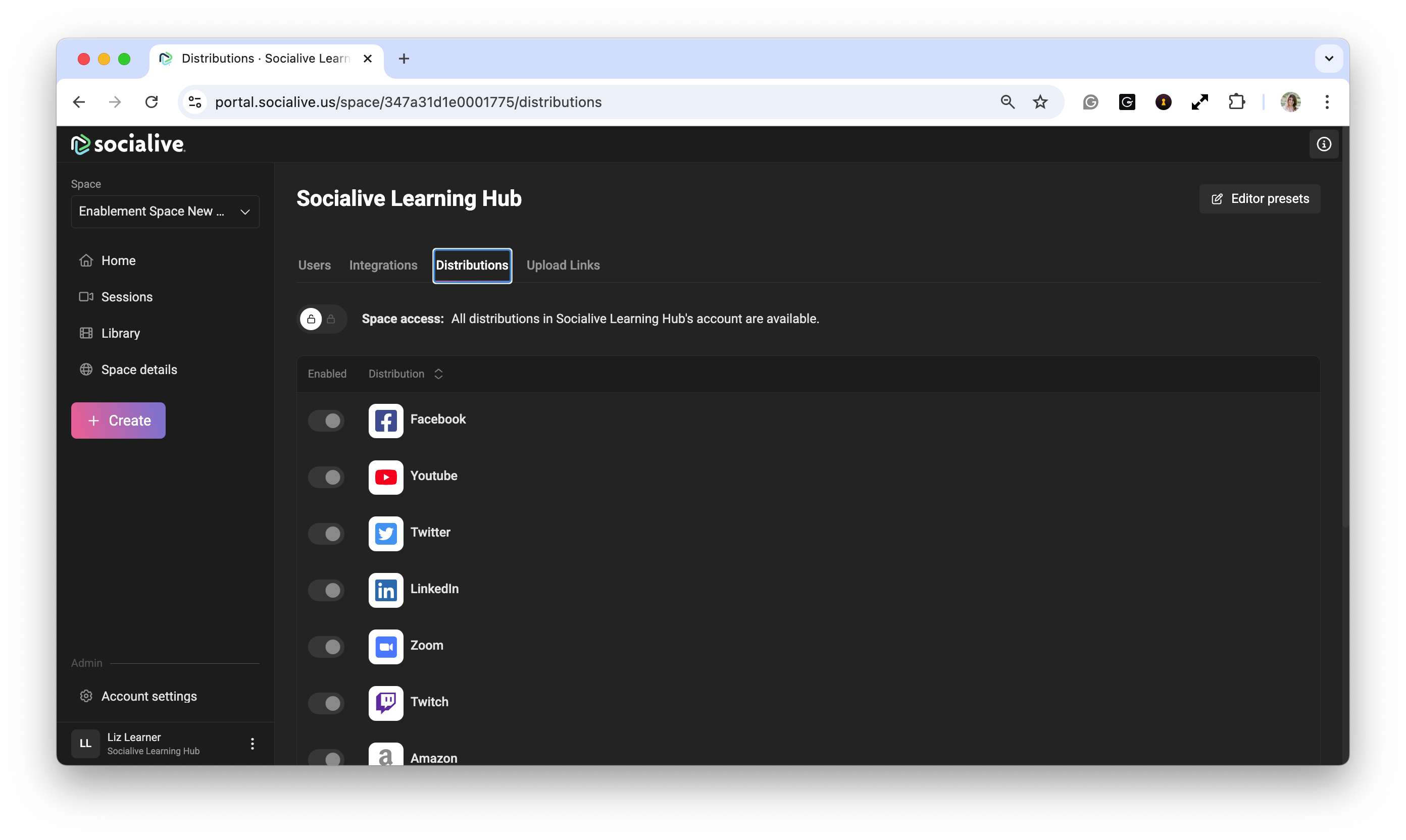Viewport: 1406px width, 840px height.
Task: Open the info icon in header
Action: (x=1323, y=144)
